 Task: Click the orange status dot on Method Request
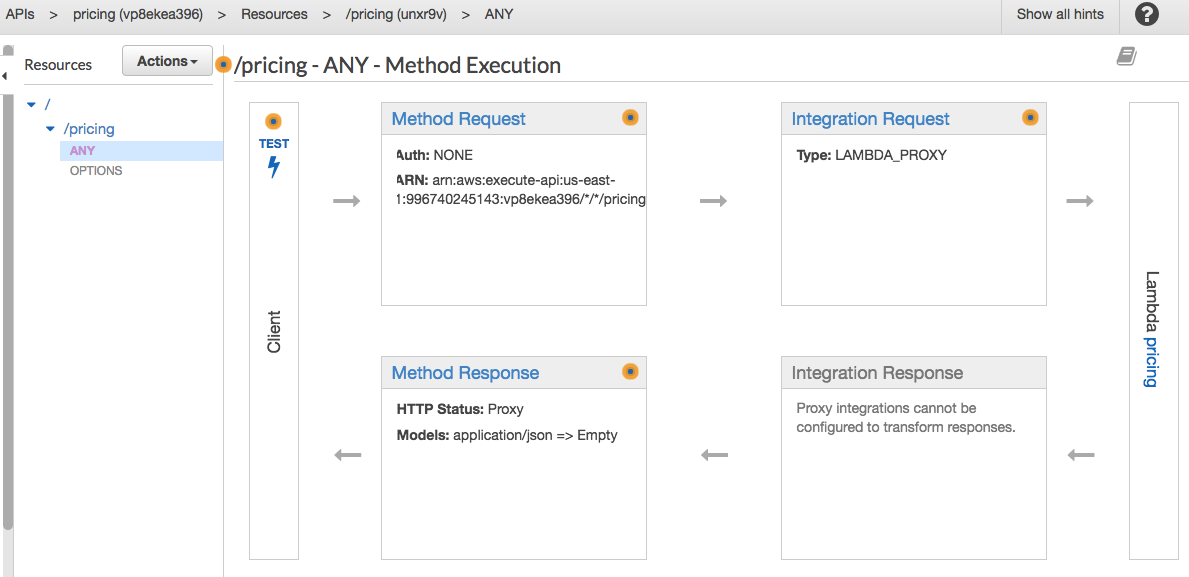(x=630, y=117)
